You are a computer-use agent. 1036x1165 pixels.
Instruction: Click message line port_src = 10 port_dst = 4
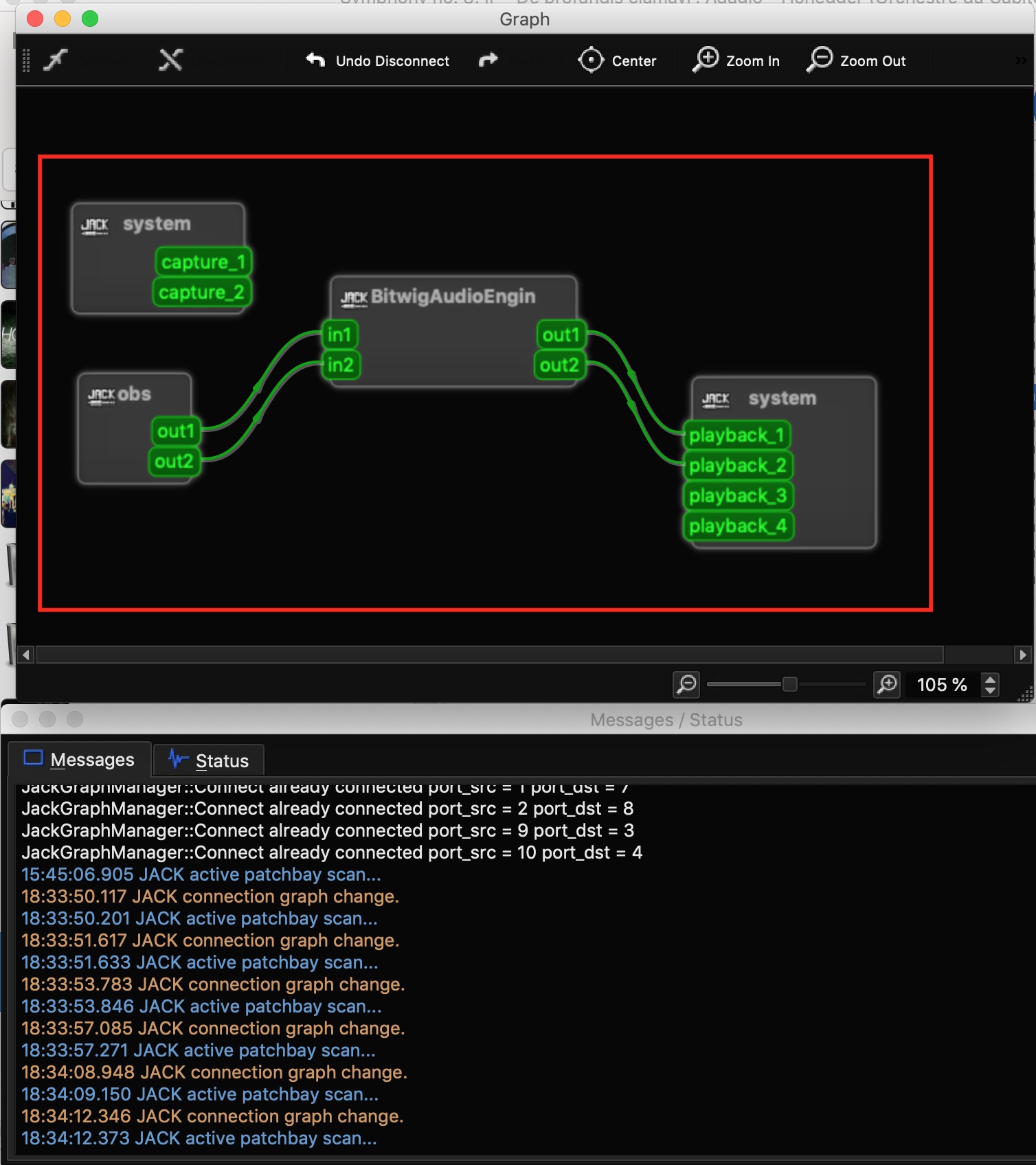331,852
